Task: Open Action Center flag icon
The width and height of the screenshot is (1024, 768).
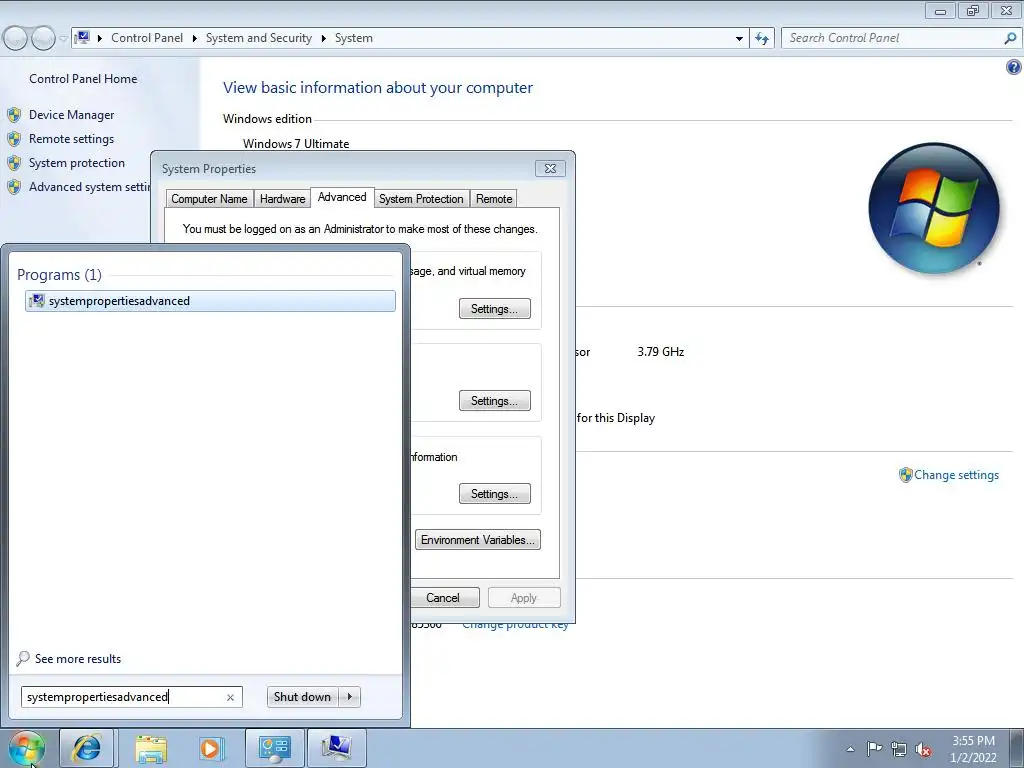Action: (x=874, y=749)
